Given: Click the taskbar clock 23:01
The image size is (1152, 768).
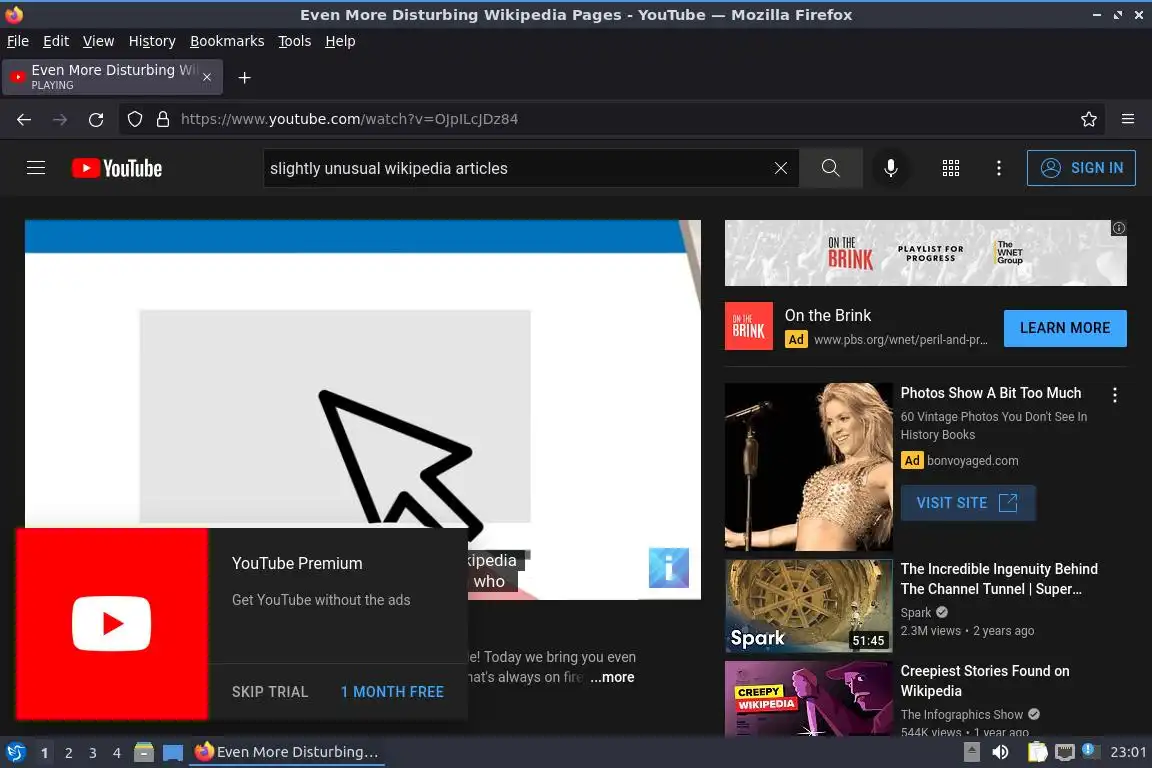Looking at the screenshot, I should click(1128, 752).
